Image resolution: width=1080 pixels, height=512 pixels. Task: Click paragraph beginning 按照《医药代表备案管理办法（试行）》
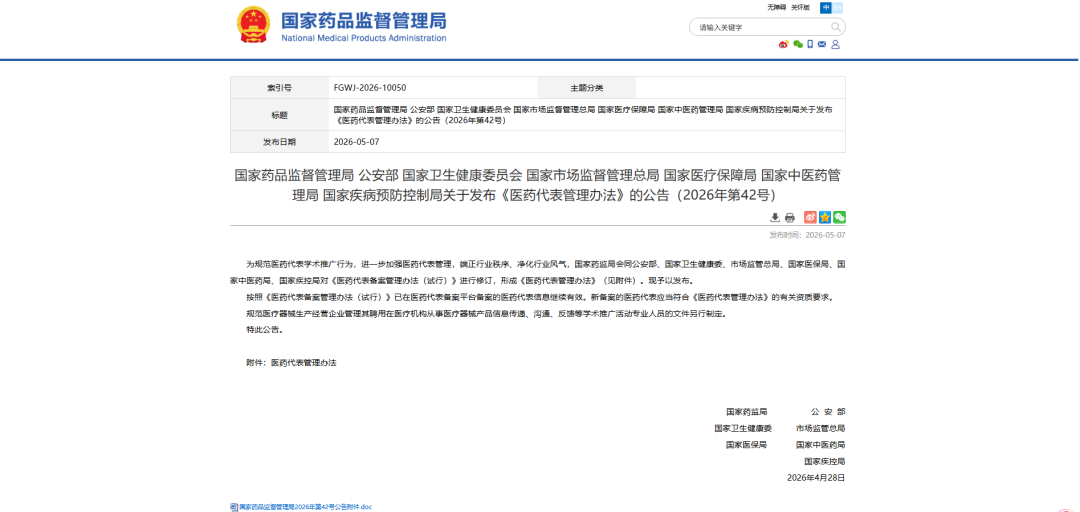click(541, 297)
